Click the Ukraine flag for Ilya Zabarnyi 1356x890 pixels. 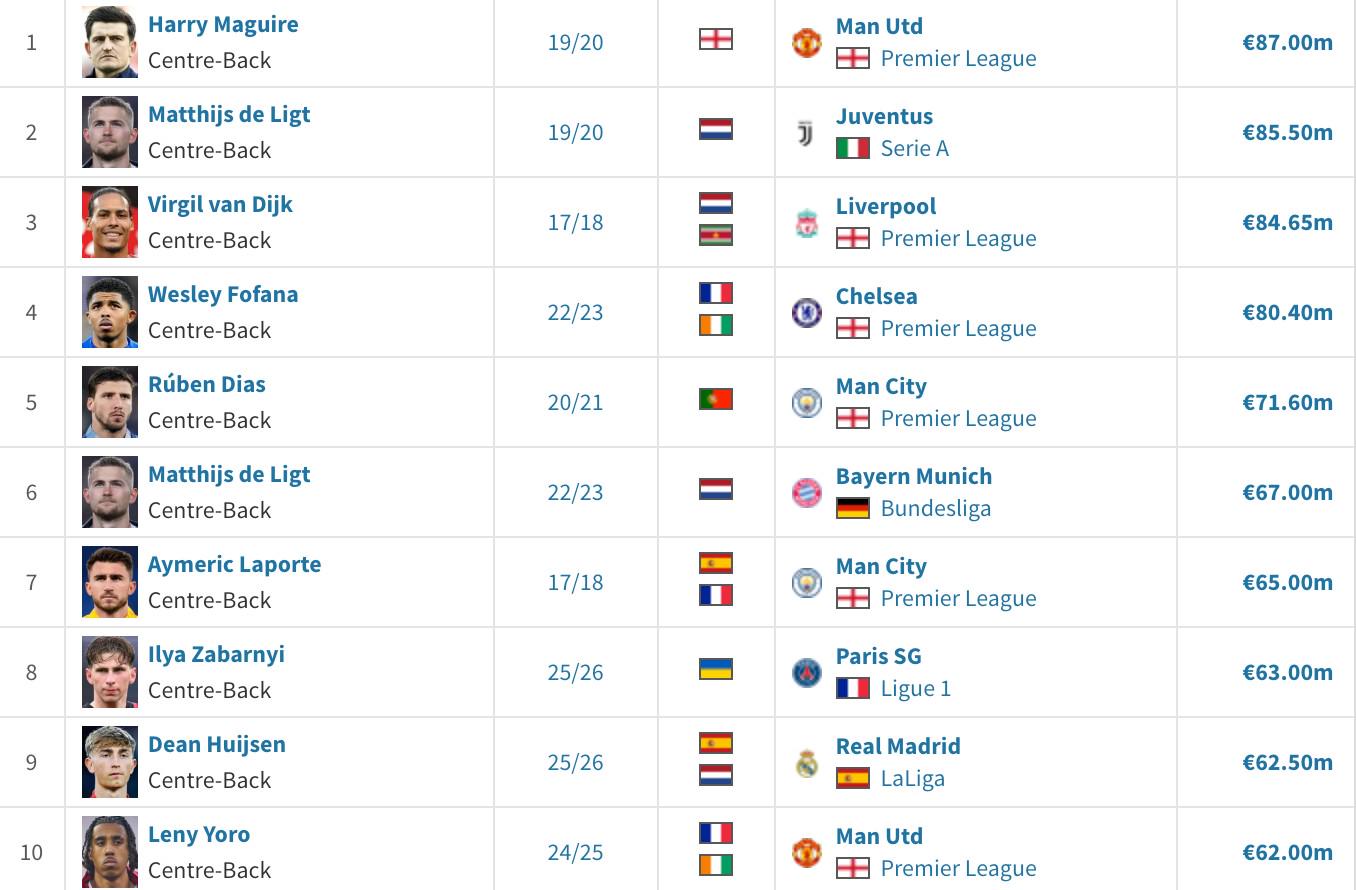pos(716,669)
